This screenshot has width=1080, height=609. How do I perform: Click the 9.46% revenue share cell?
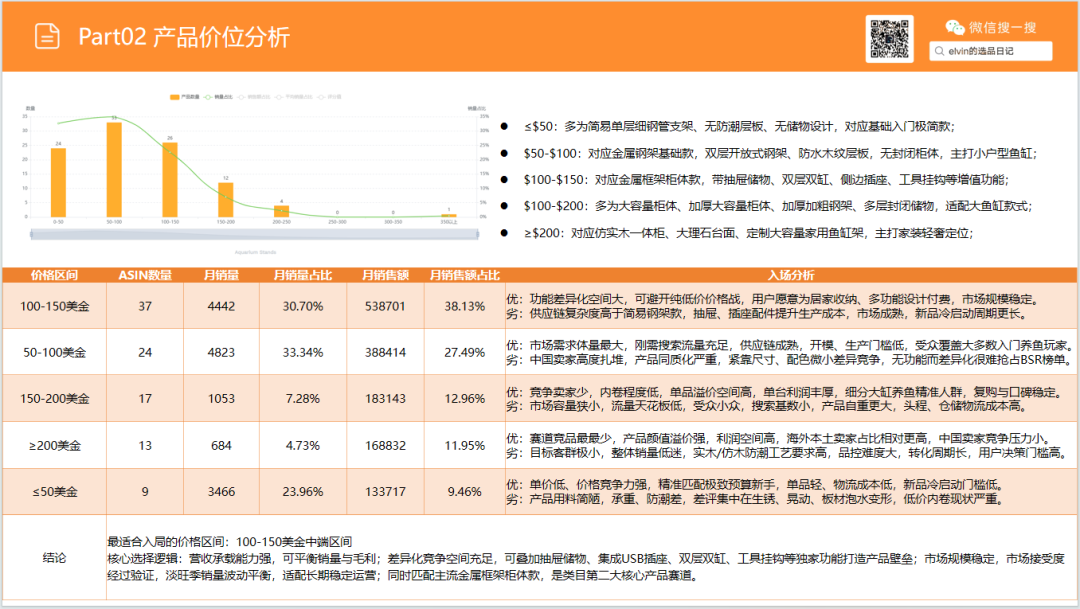coord(464,491)
